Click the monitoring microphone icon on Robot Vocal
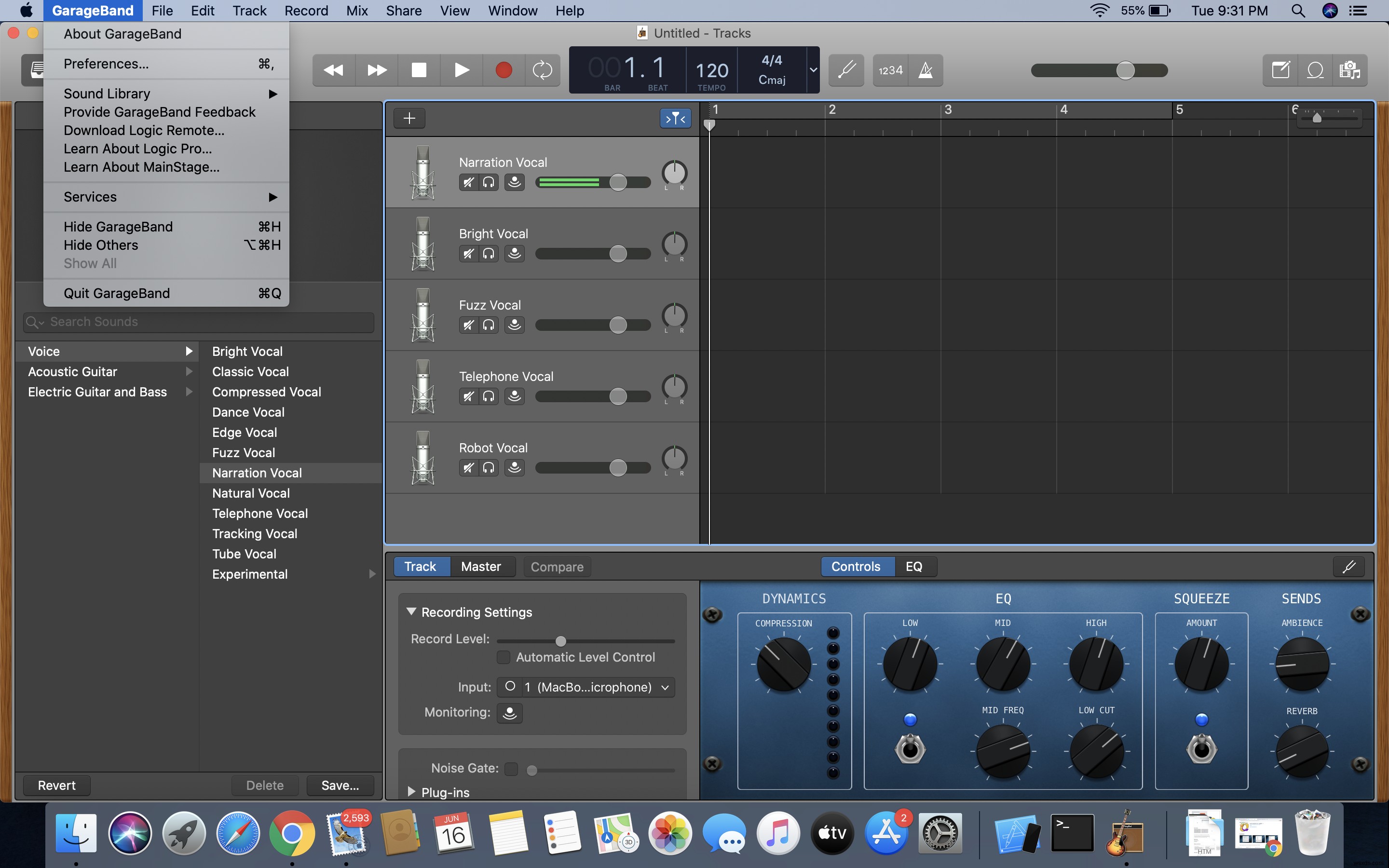 click(513, 466)
